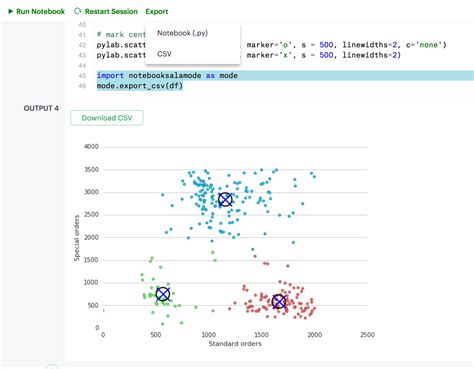The width and height of the screenshot is (474, 369).
Task: Click the red cluster centroid marker
Action: click(279, 302)
